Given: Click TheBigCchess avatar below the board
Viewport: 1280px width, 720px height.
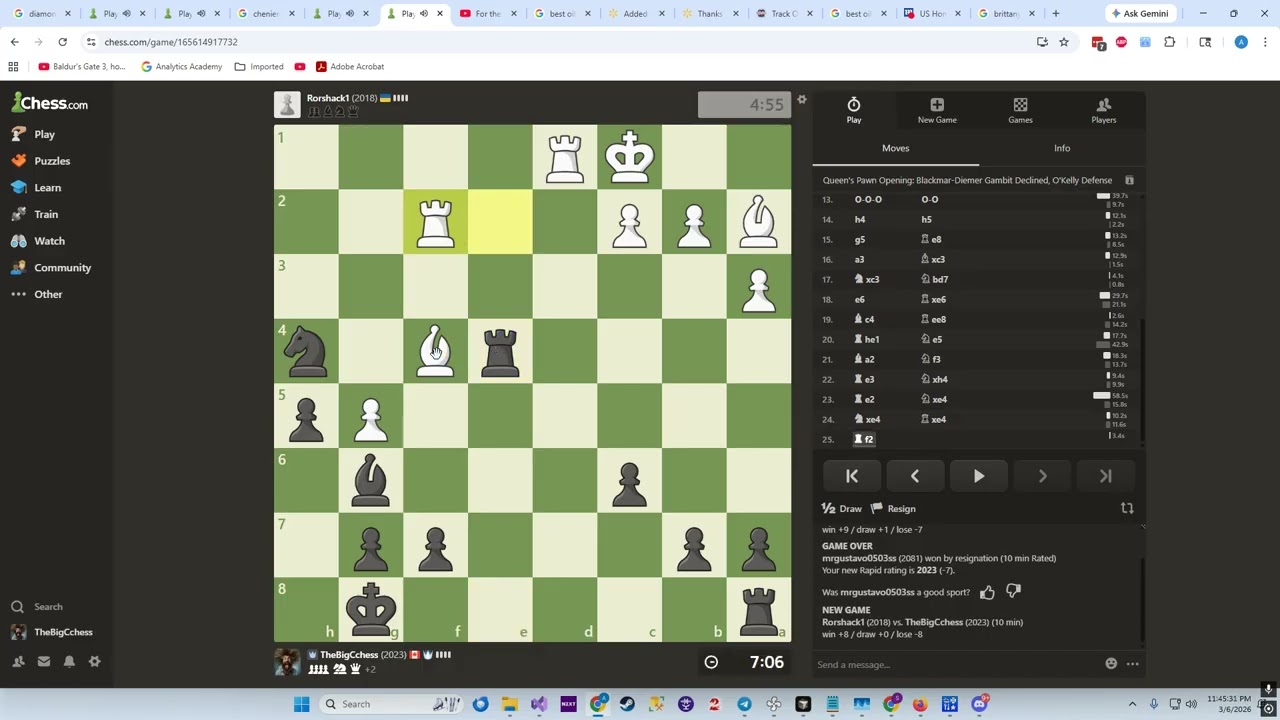Looking at the screenshot, I should coord(287,662).
